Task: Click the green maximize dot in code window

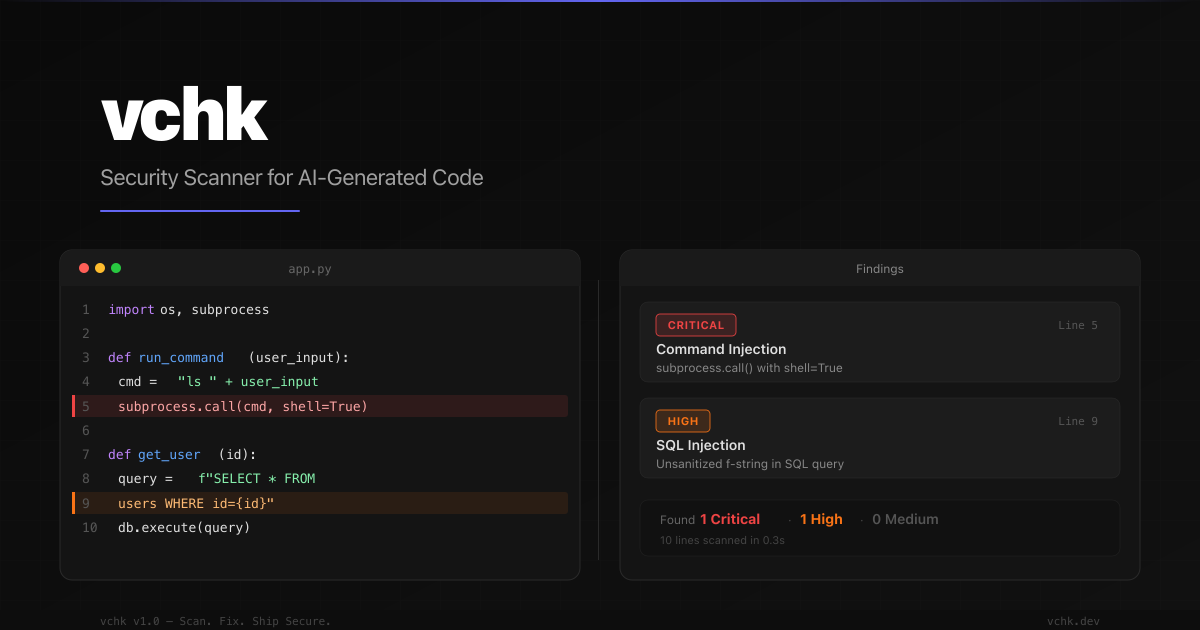Action: pyautogui.click(x=116, y=268)
